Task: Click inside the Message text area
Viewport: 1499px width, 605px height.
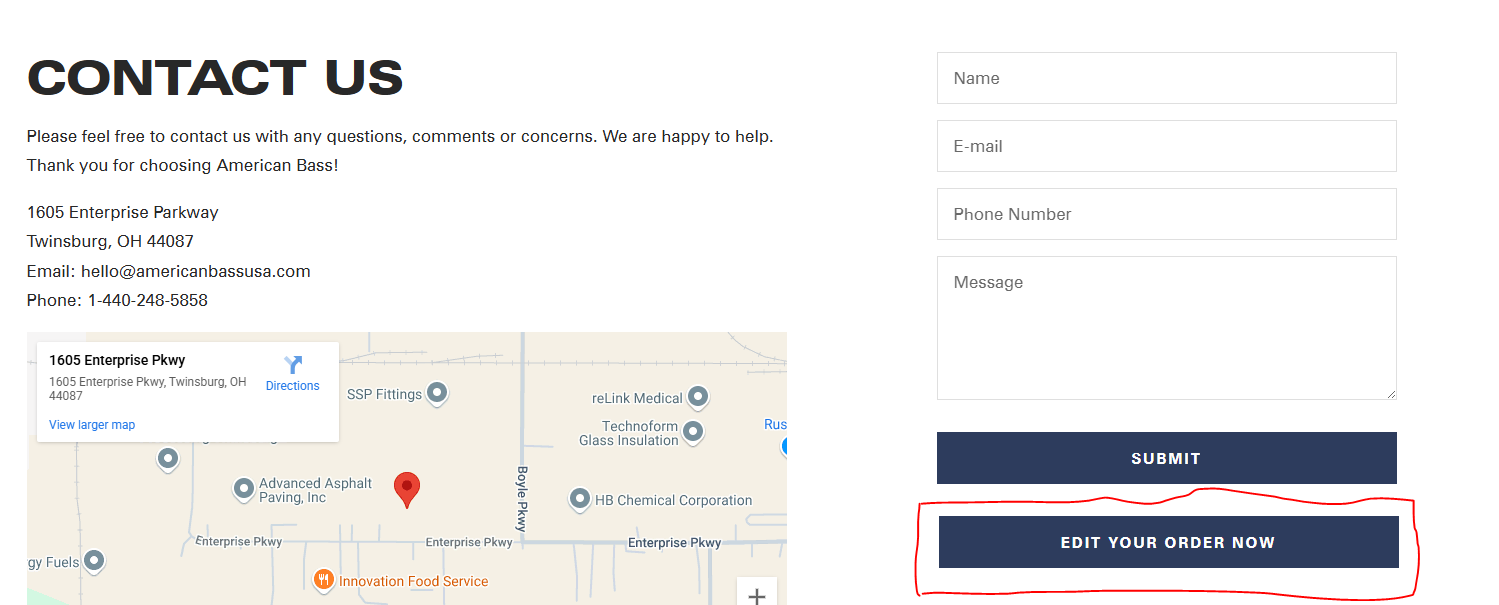Action: pyautogui.click(x=1166, y=328)
